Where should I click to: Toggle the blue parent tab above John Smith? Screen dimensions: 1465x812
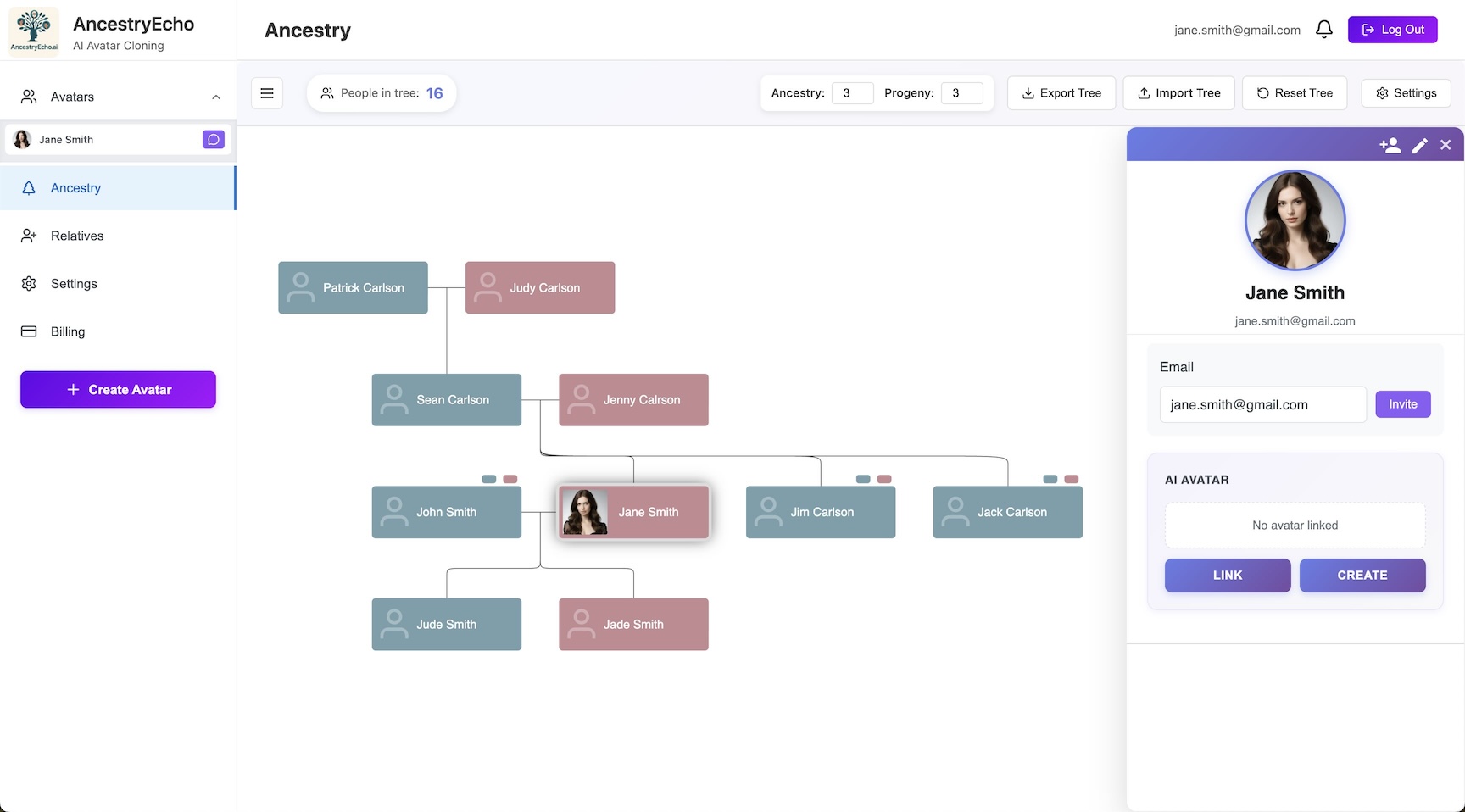pyautogui.click(x=487, y=479)
